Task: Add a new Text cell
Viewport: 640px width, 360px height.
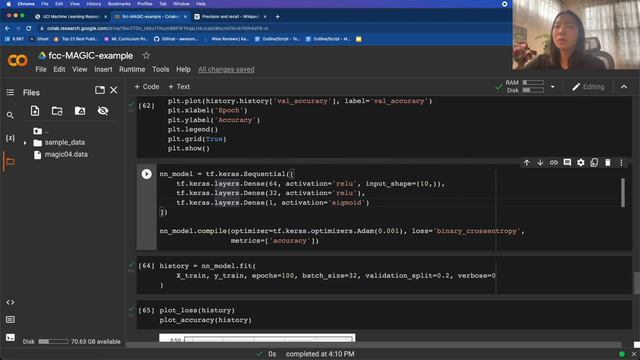Action: click(x=179, y=87)
